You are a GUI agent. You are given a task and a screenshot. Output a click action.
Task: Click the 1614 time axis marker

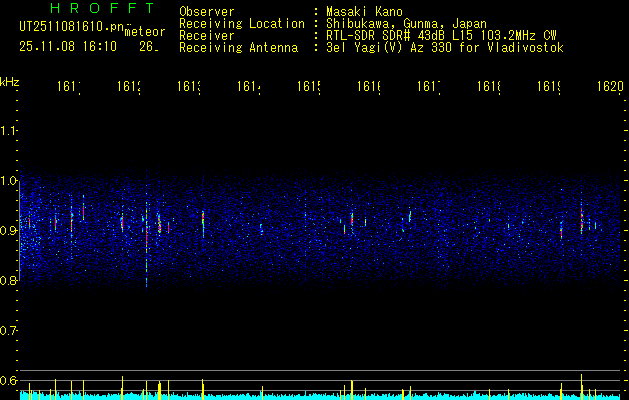[x=249, y=86]
